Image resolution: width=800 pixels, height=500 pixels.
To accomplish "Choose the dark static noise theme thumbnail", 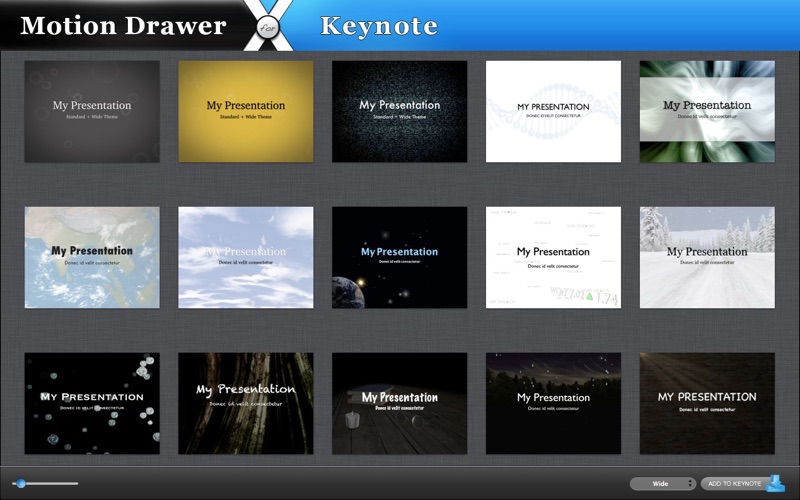I will 399,112.
